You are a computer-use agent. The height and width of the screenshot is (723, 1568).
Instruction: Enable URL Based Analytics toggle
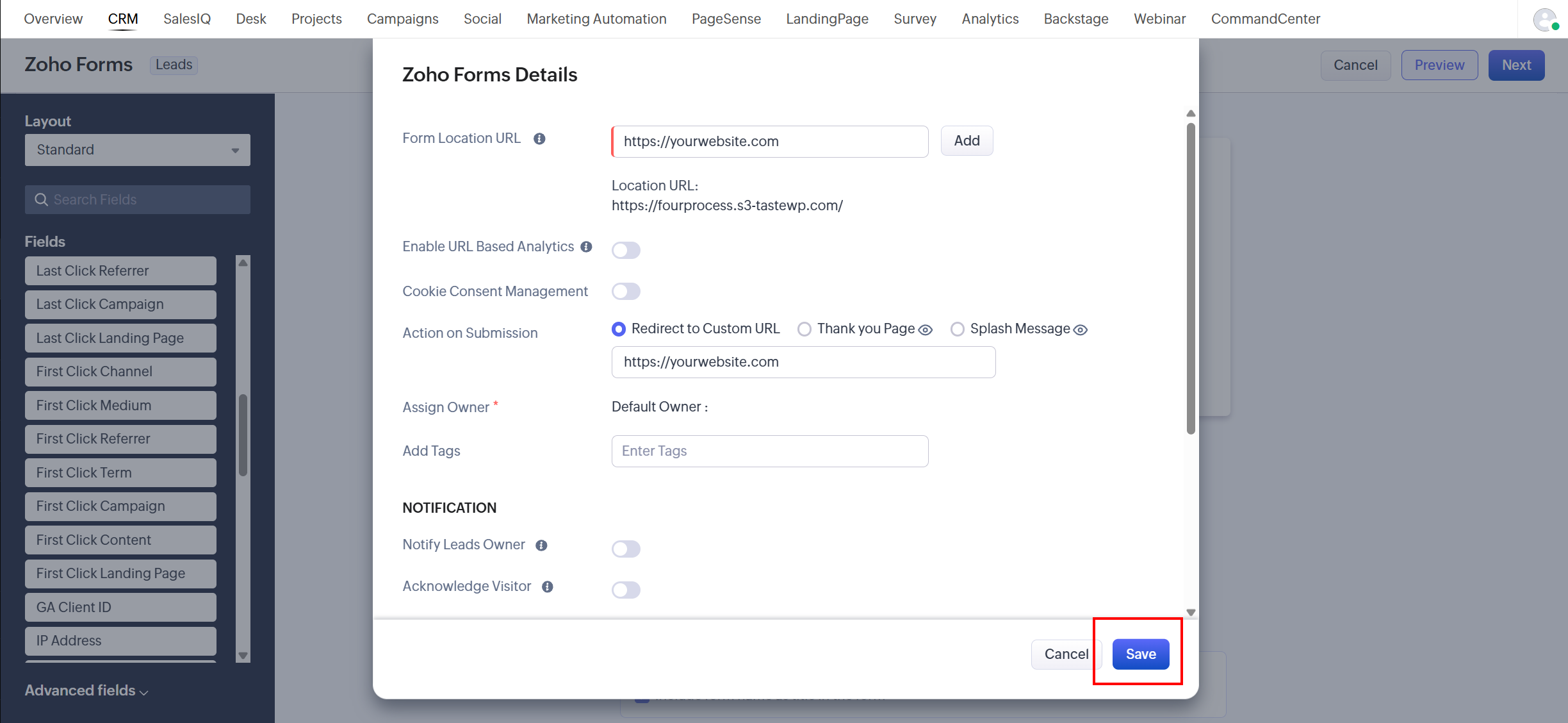coord(626,250)
